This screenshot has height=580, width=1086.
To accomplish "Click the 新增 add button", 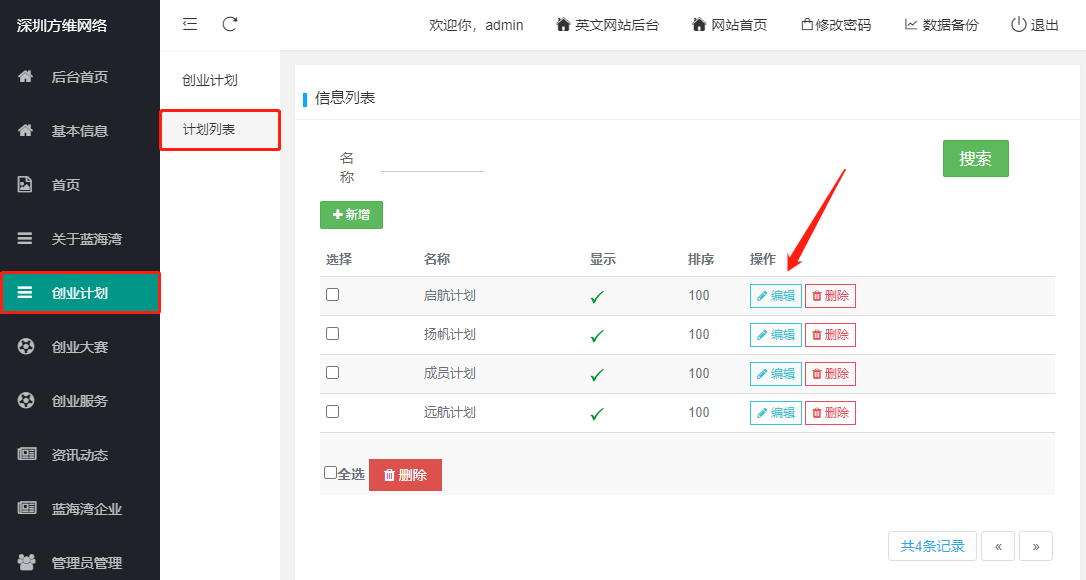I will pyautogui.click(x=351, y=215).
